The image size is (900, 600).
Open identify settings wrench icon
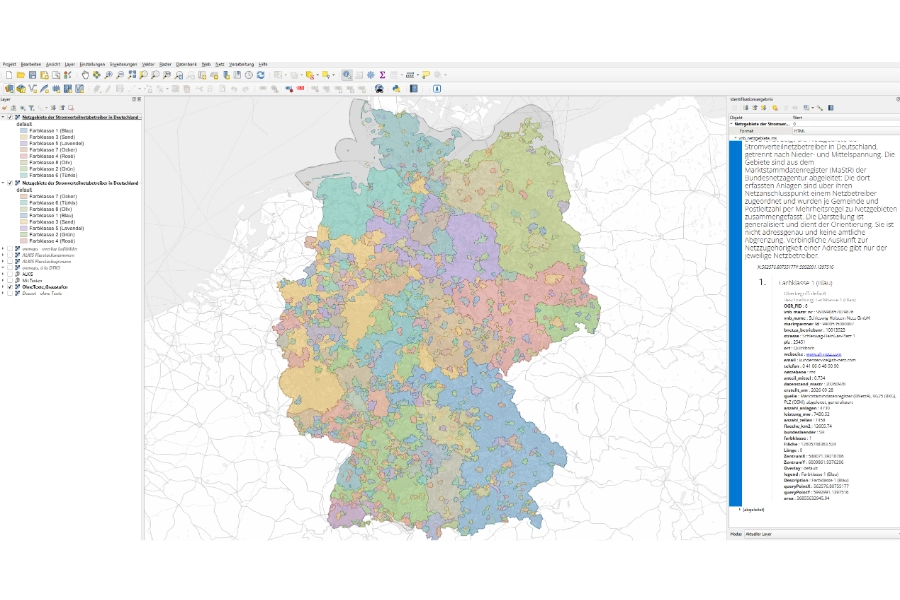(820, 107)
